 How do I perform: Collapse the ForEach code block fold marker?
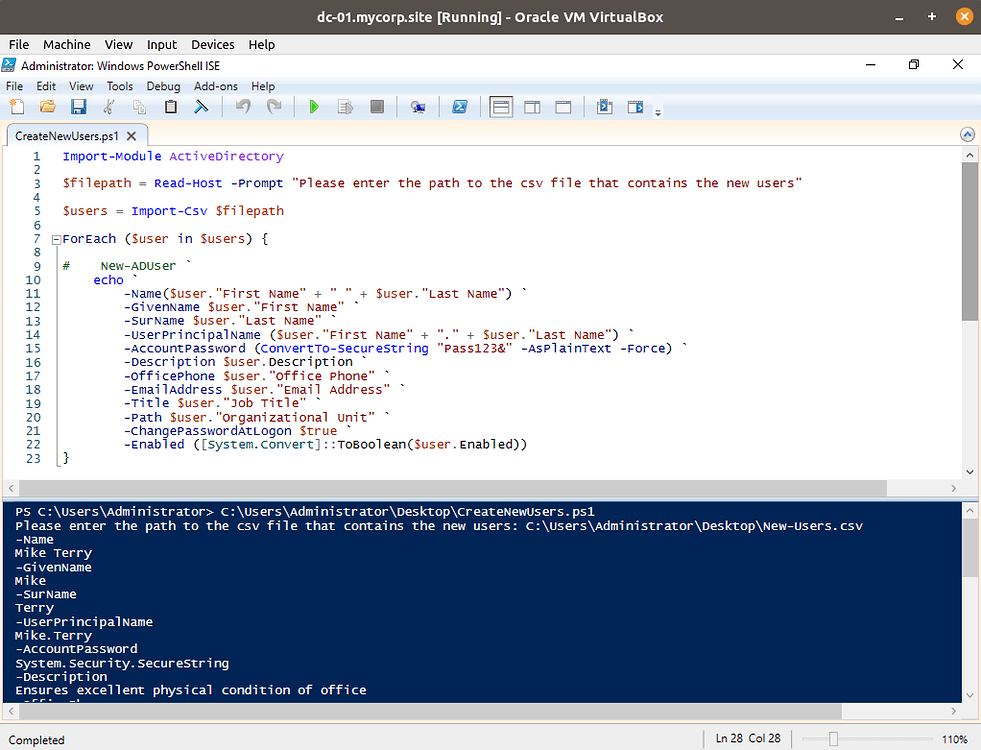tap(55, 240)
